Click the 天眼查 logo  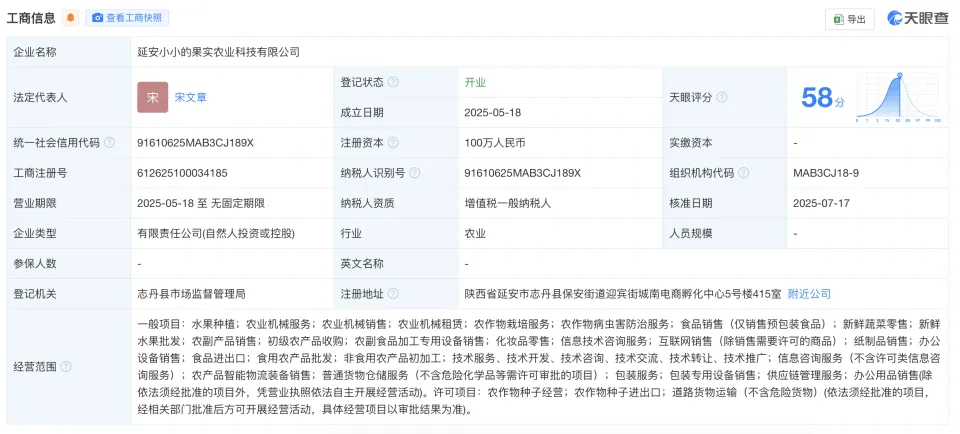coord(918,18)
